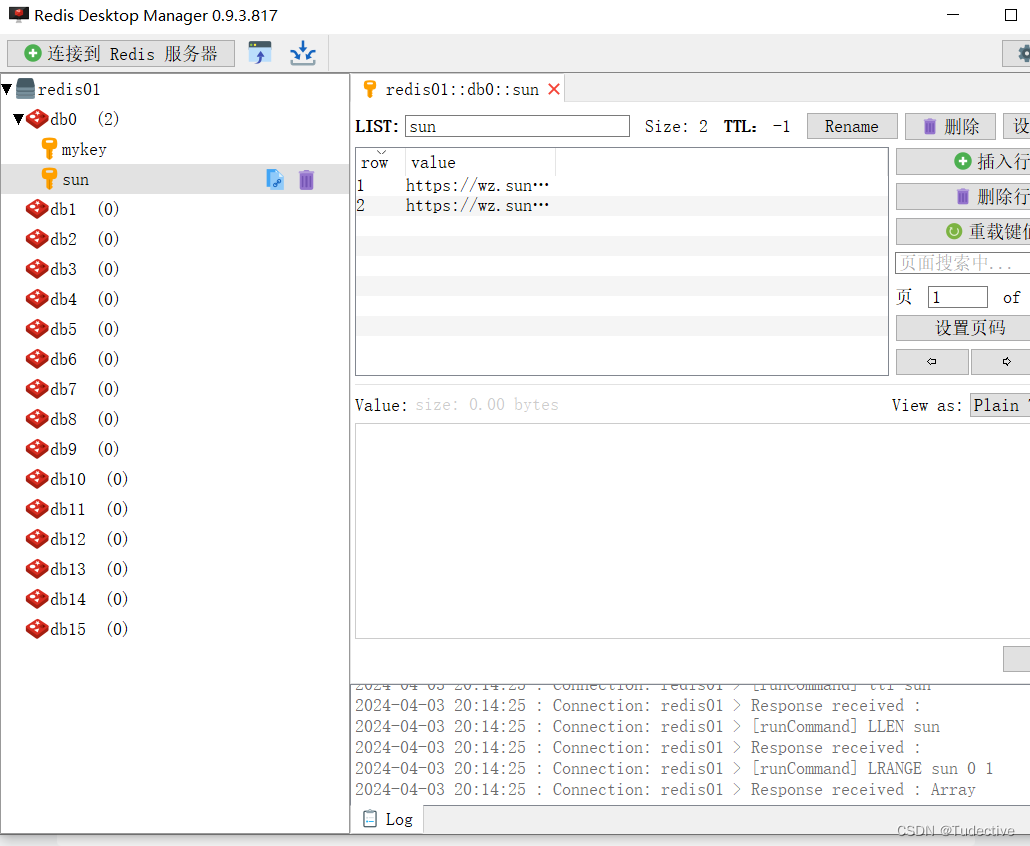The width and height of the screenshot is (1030, 846).
Task: Click the insert row button (插入行)
Action: 963,162
